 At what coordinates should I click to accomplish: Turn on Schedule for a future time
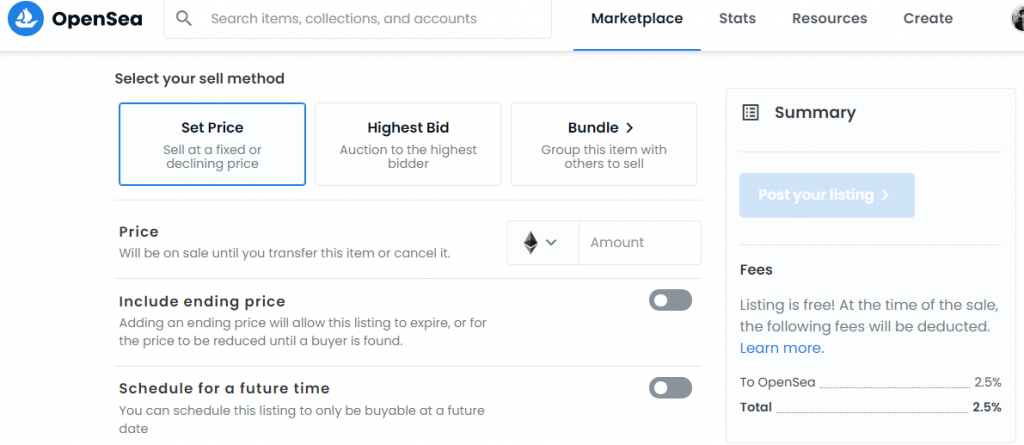pos(670,387)
